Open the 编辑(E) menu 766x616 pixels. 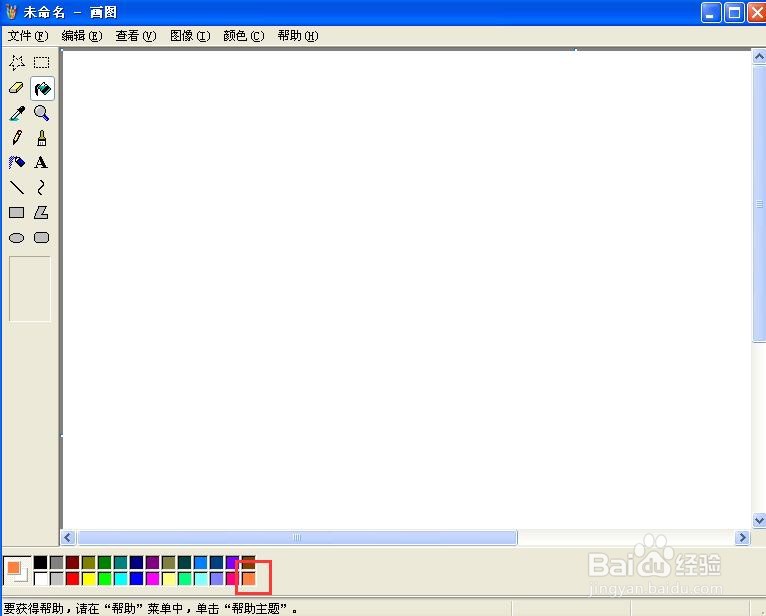[x=82, y=36]
